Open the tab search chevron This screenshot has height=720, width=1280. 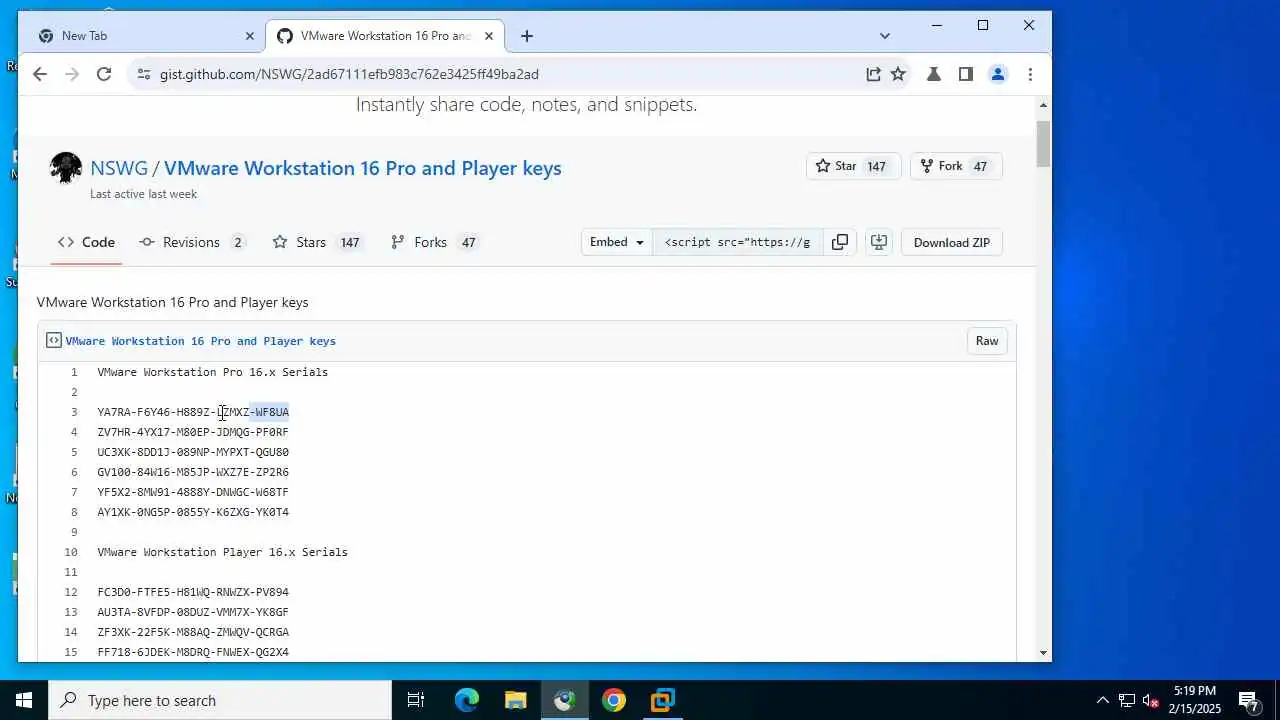[885, 36]
